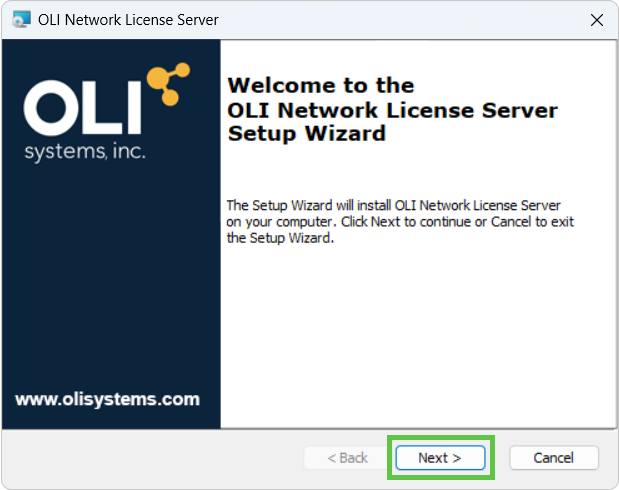Click the installer icon in title bar
The width and height of the screenshot is (619, 490).
pyautogui.click(x=21, y=20)
